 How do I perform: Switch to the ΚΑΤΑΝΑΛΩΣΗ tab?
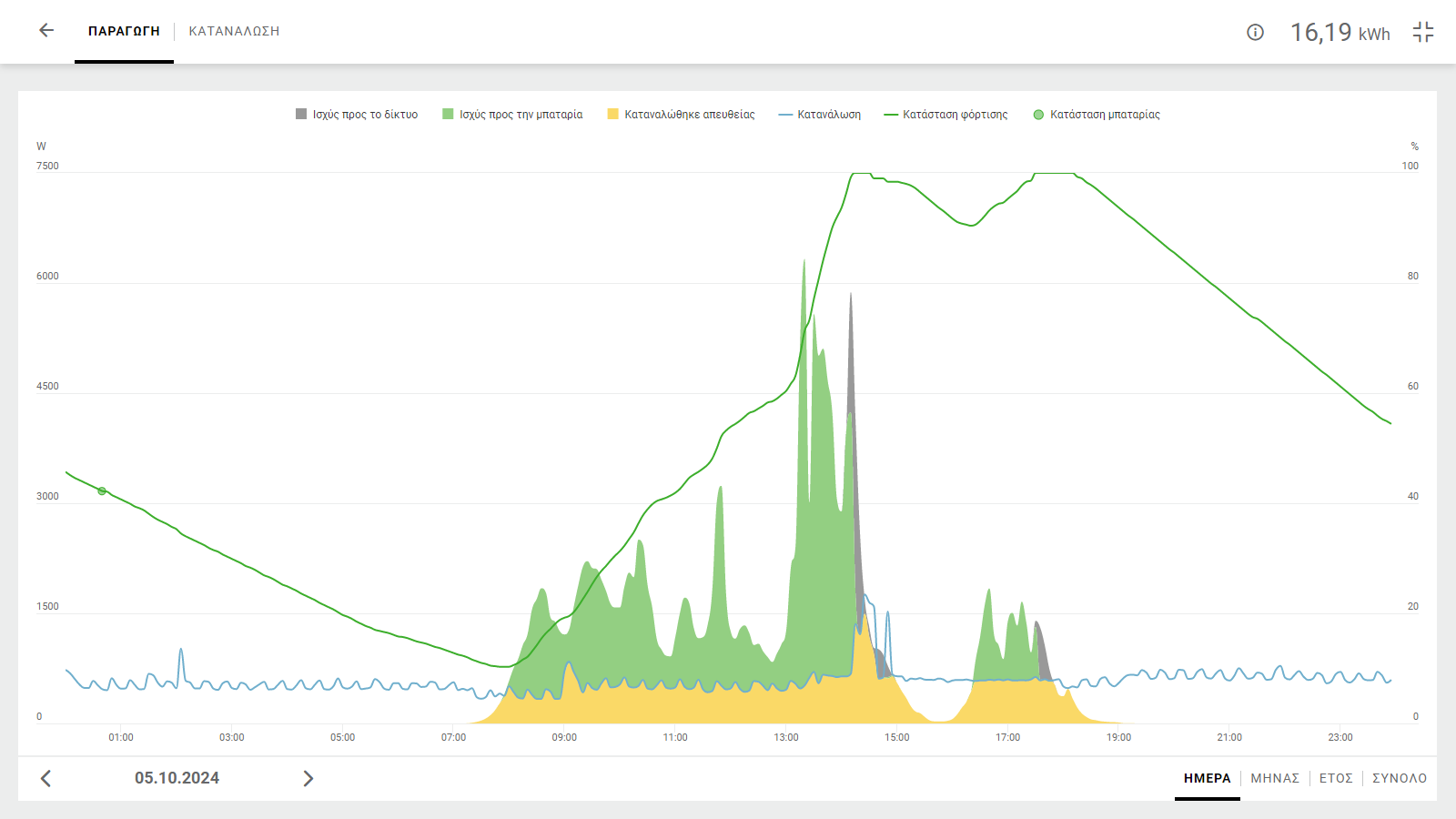pos(234,31)
